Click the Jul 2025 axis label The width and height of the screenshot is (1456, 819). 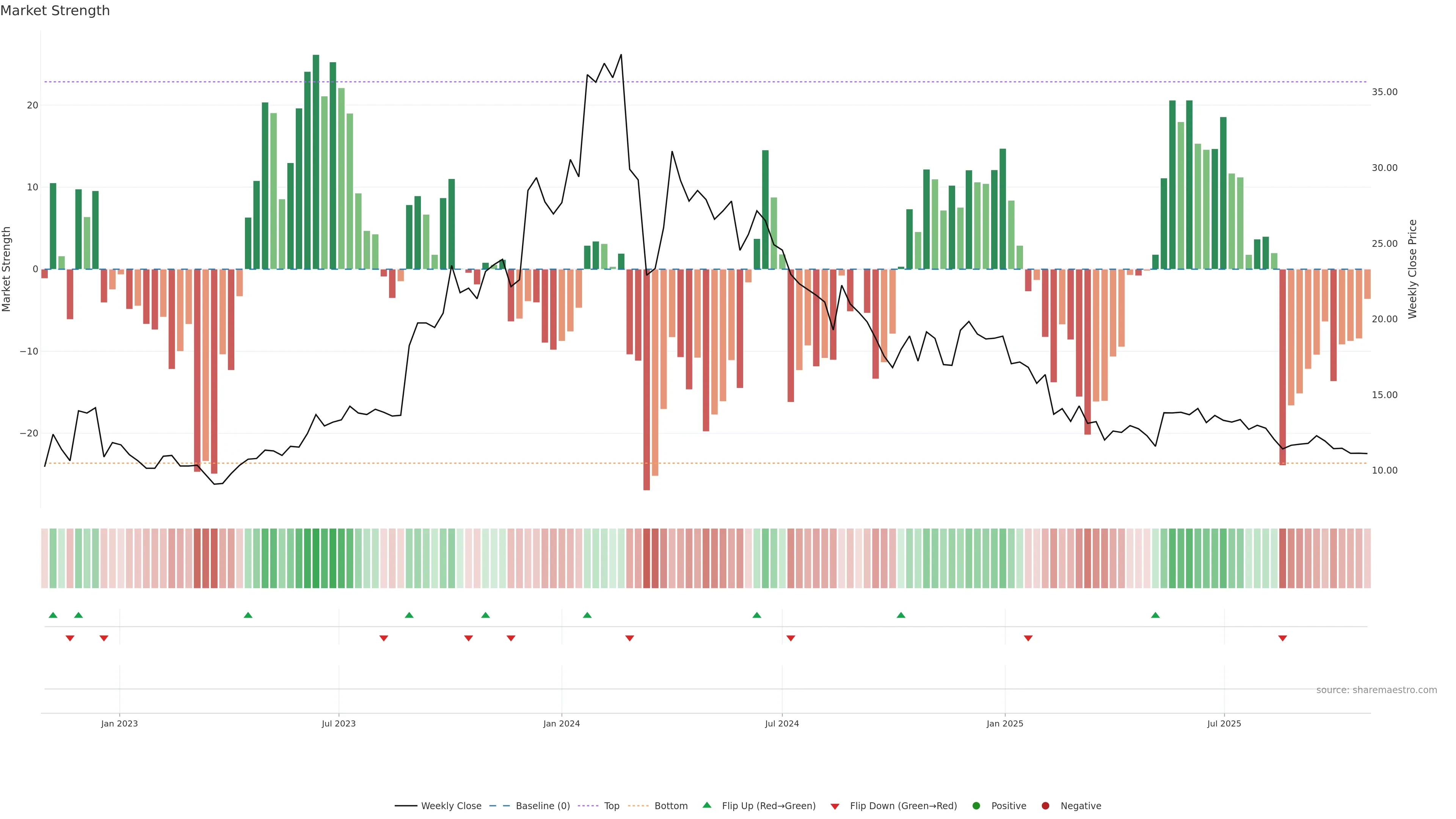click(1224, 723)
